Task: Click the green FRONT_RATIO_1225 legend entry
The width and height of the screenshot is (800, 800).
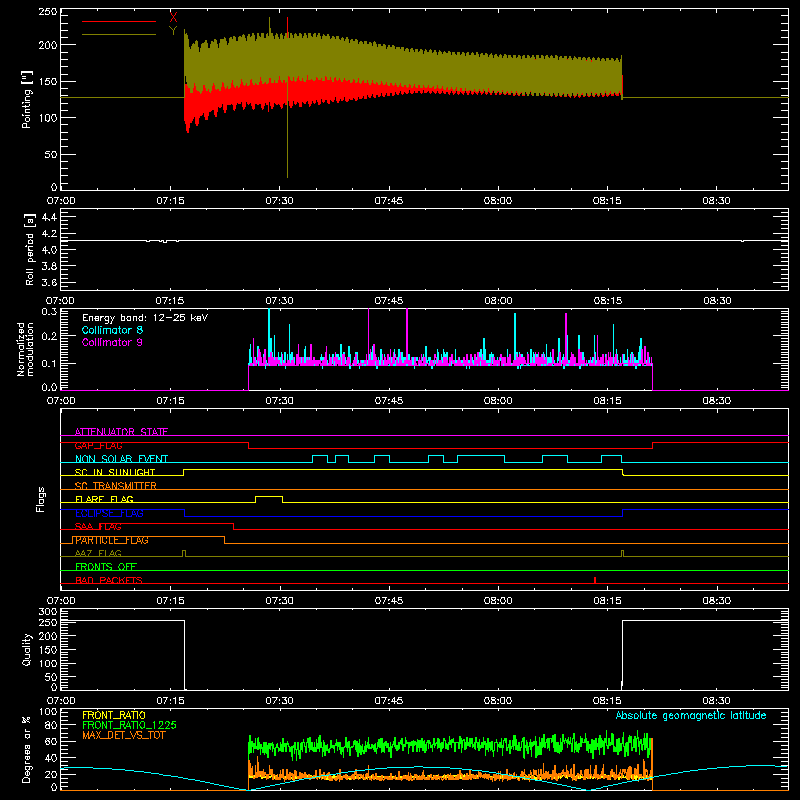Action: (130, 725)
